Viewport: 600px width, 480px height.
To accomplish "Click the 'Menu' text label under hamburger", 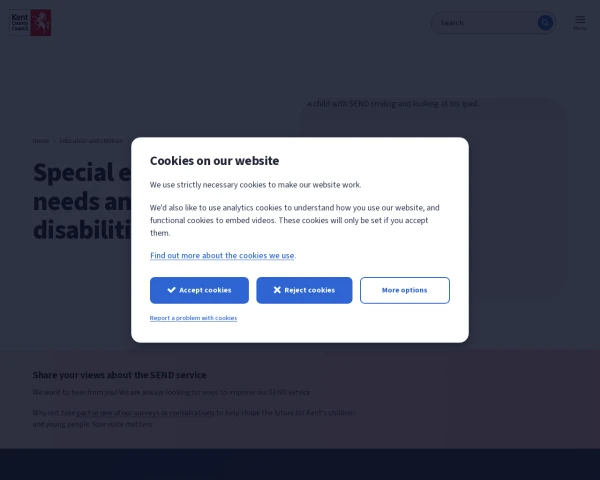I will [x=580, y=29].
